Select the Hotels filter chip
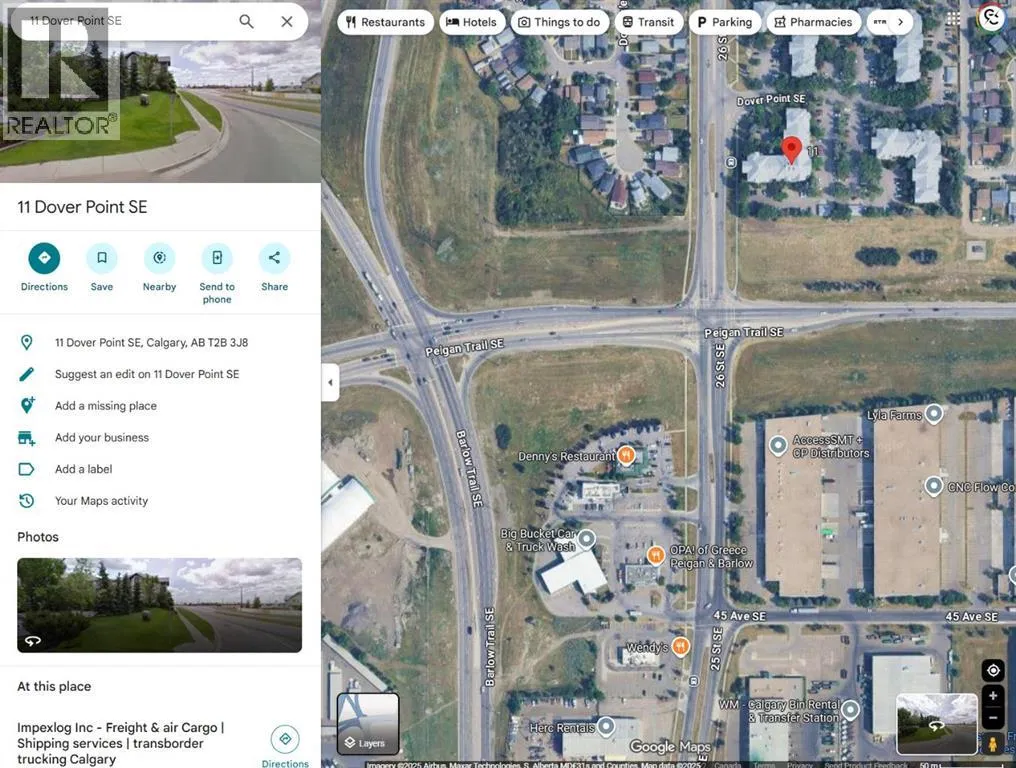1016x768 pixels. click(x=472, y=22)
